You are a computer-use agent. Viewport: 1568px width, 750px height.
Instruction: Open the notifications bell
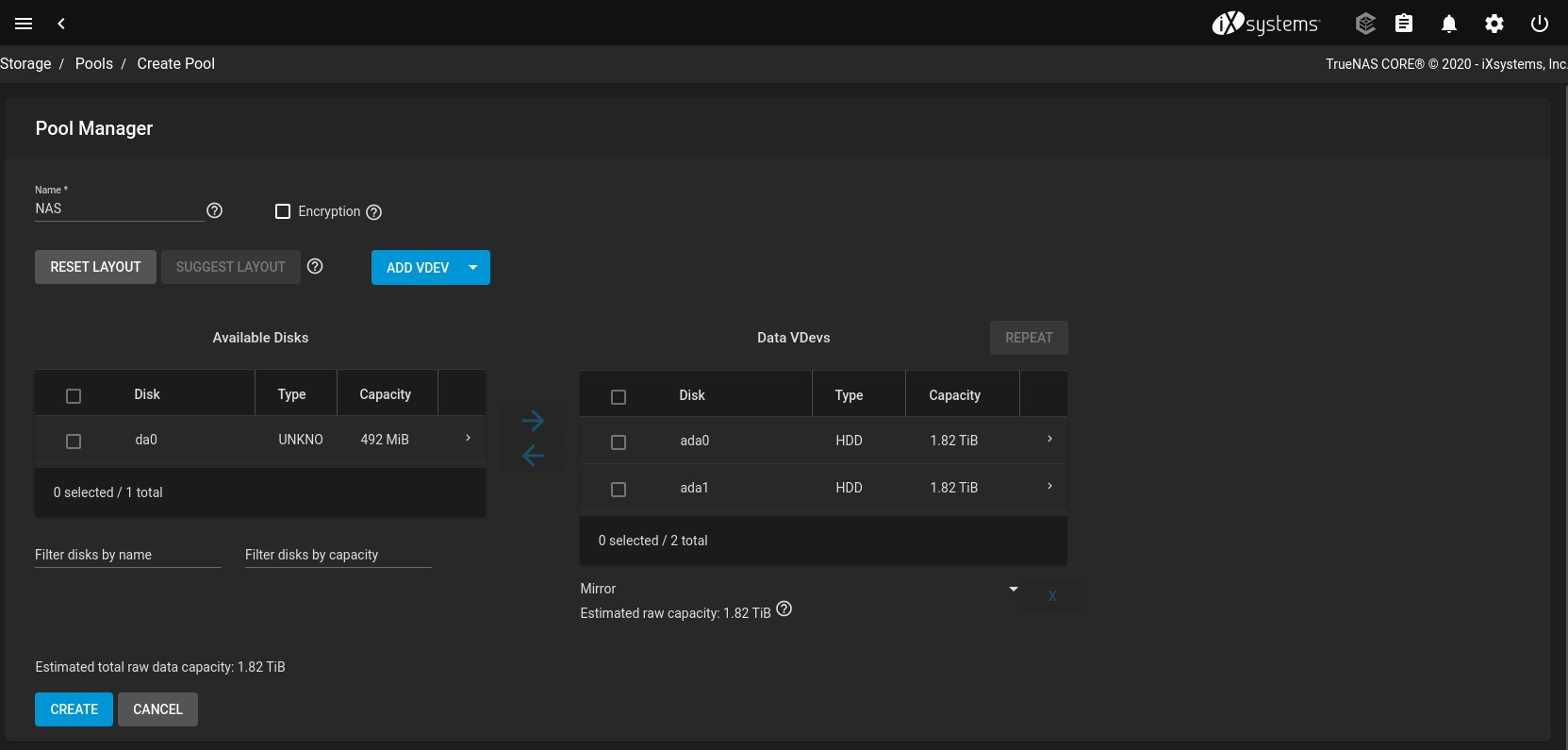point(1448,24)
